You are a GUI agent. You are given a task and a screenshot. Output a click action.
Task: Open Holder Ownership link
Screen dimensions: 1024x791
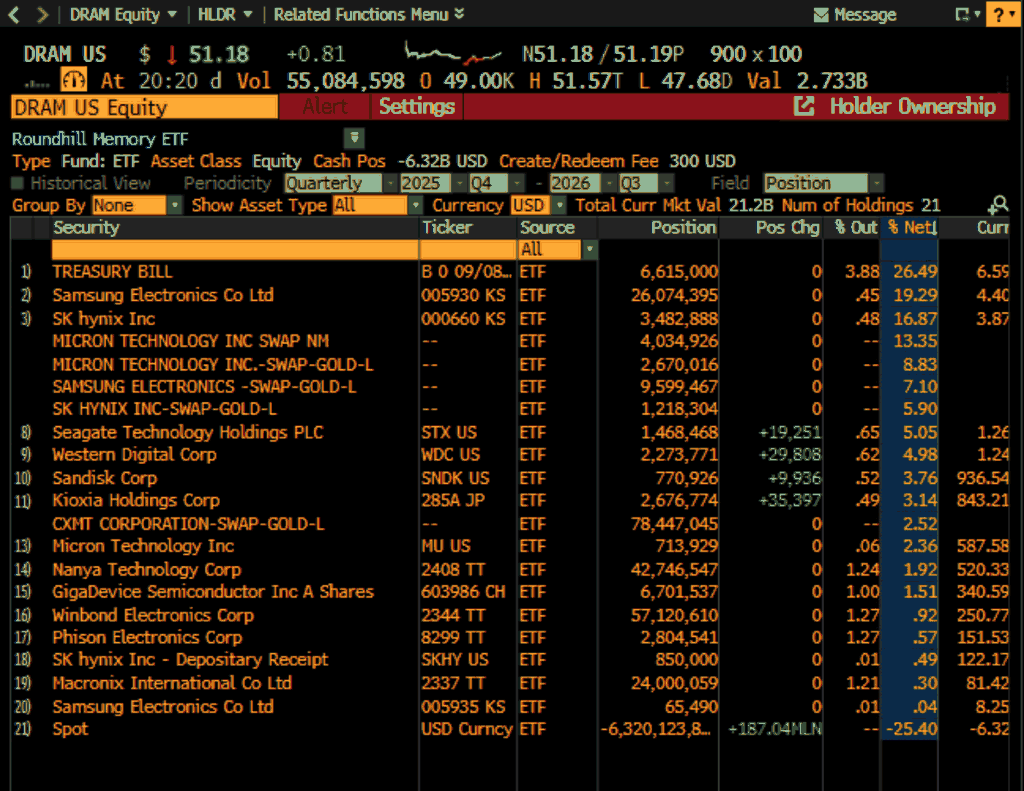912,106
